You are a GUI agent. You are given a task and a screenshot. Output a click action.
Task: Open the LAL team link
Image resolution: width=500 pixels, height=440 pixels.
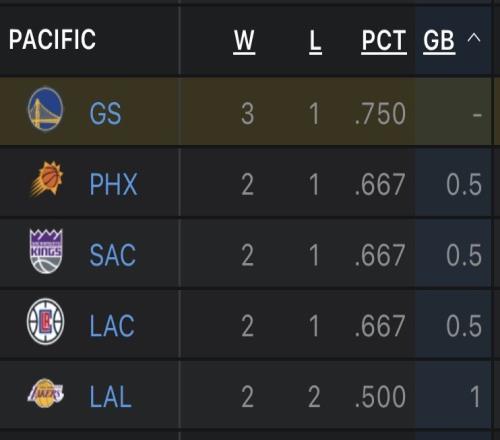(x=110, y=397)
